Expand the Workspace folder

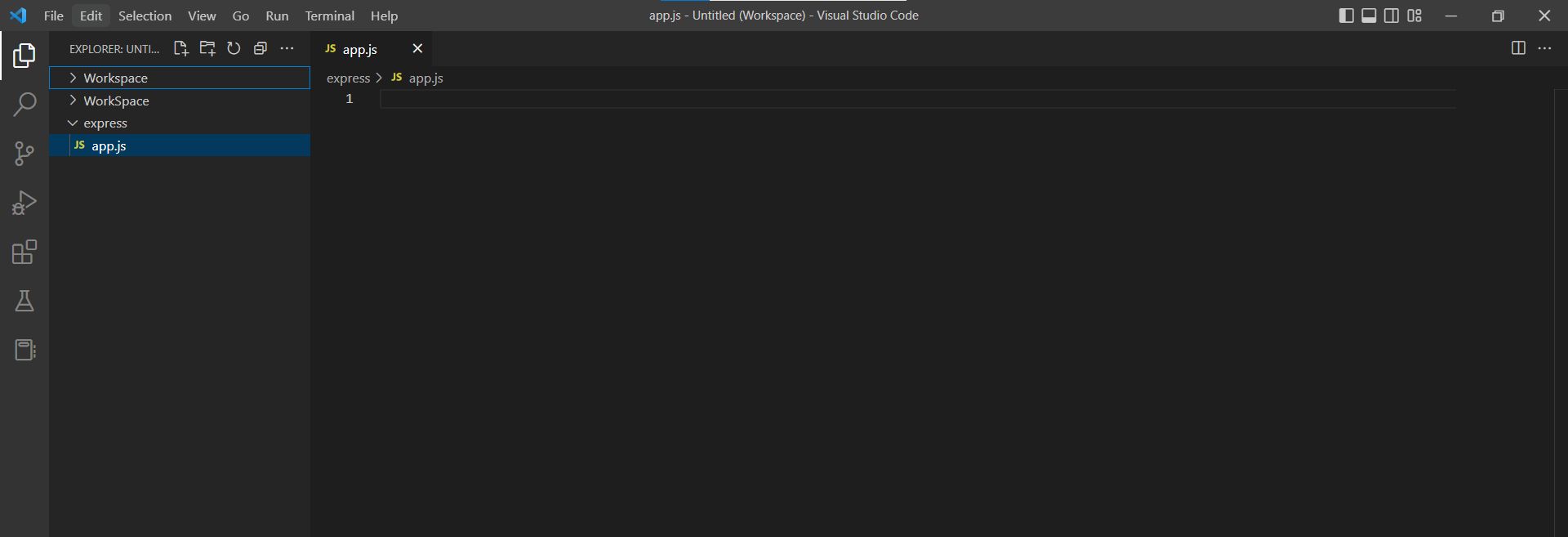(180, 78)
